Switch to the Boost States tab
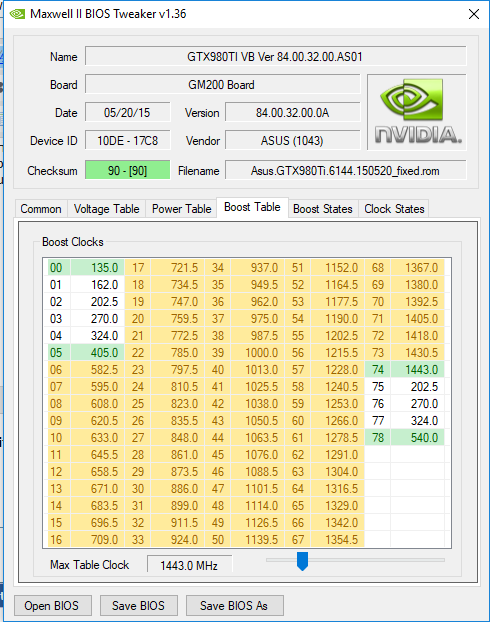Viewport: 490px width, 622px height. click(x=323, y=209)
